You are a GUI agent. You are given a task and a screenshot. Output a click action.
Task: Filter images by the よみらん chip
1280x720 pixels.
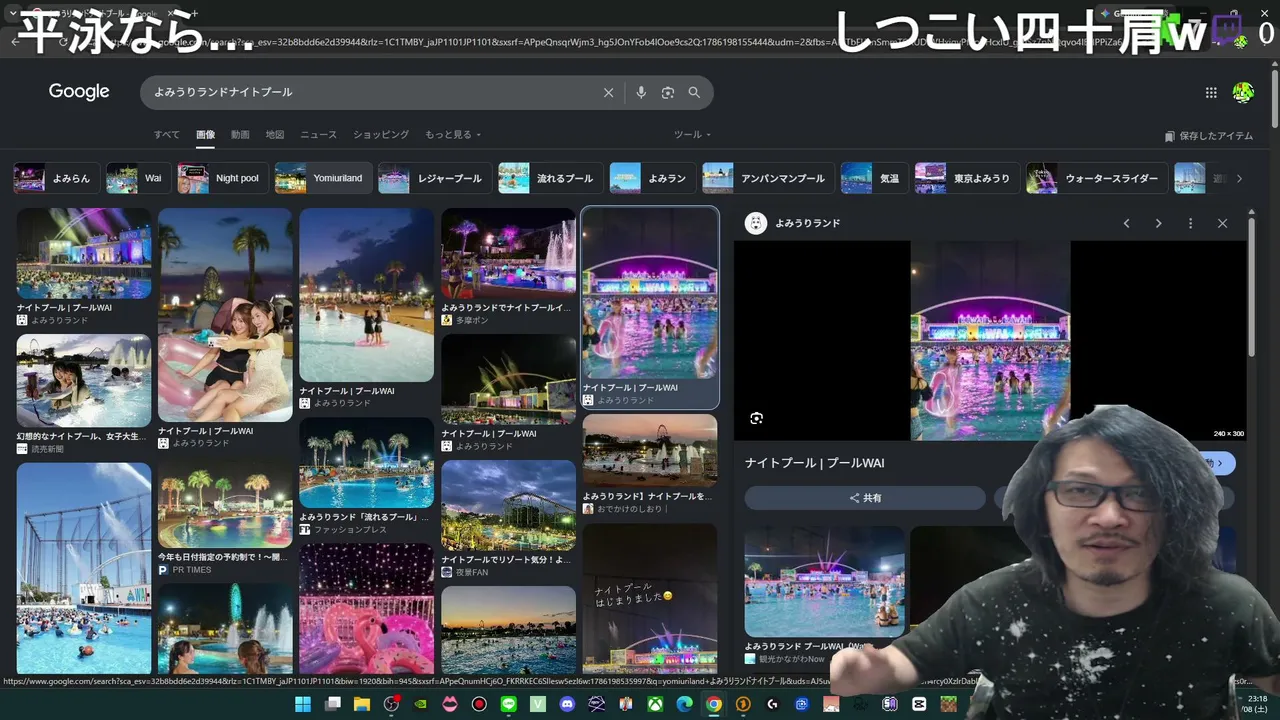56,179
